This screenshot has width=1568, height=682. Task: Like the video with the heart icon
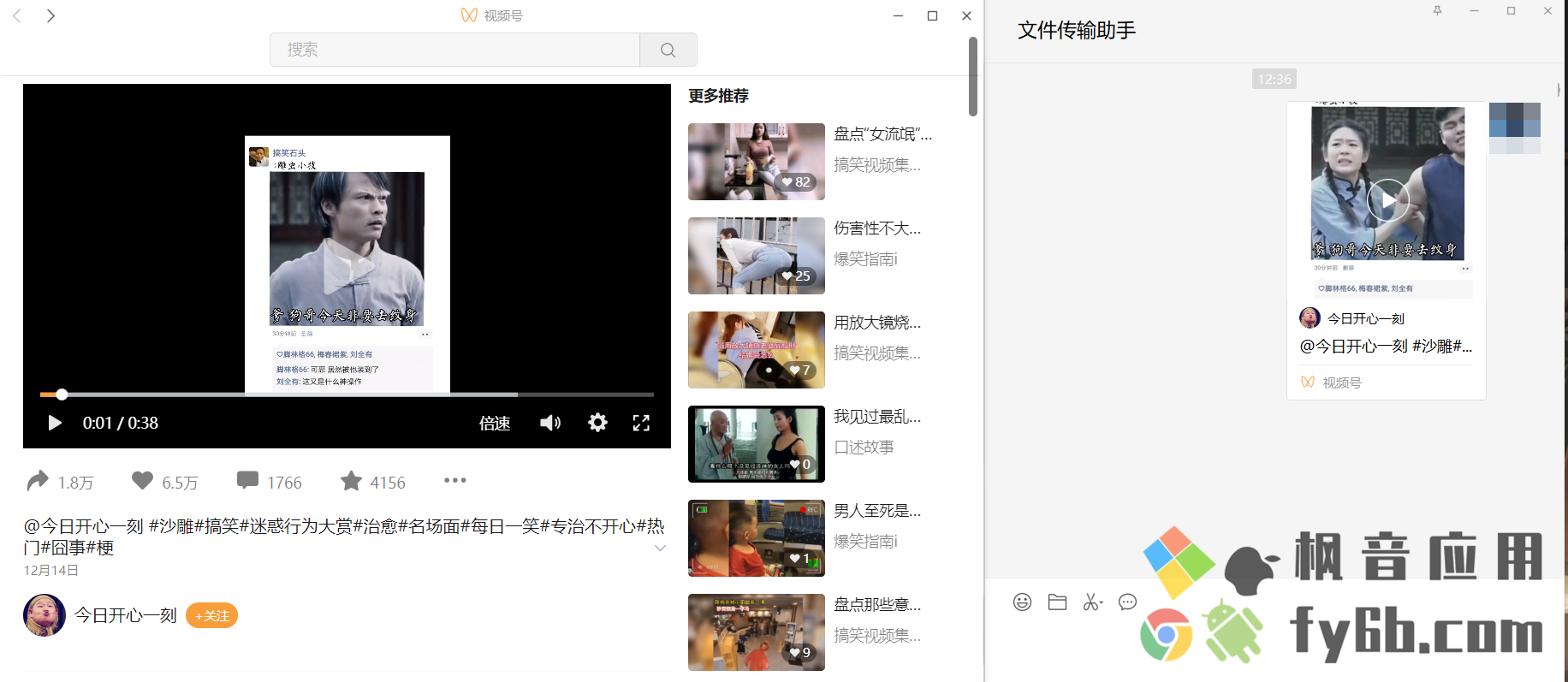(142, 481)
